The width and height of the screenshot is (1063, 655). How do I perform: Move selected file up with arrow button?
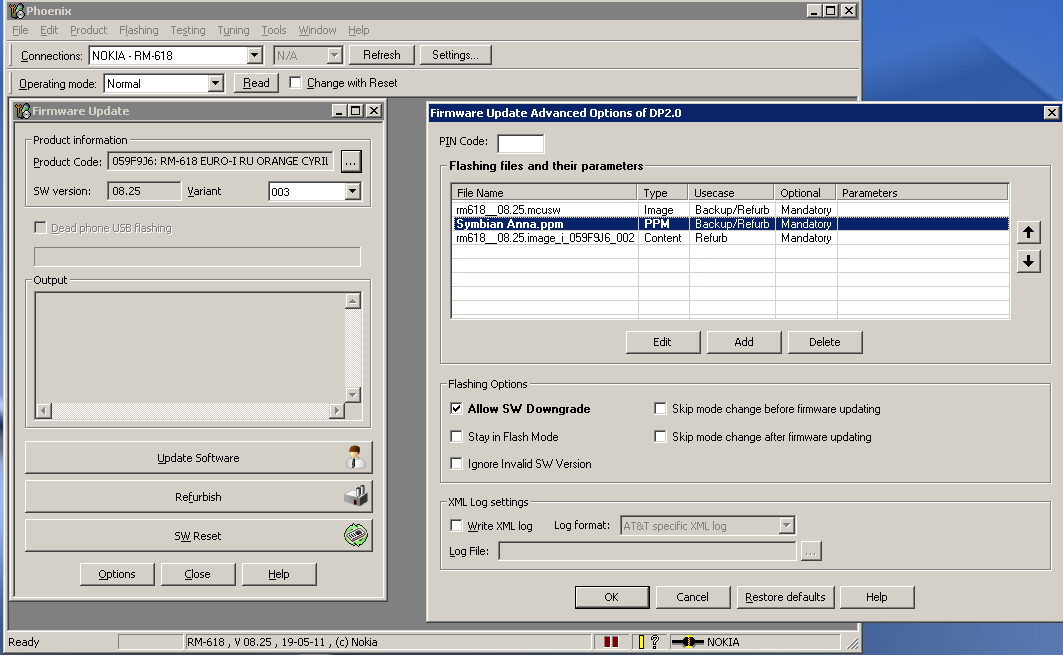[x=1028, y=233]
